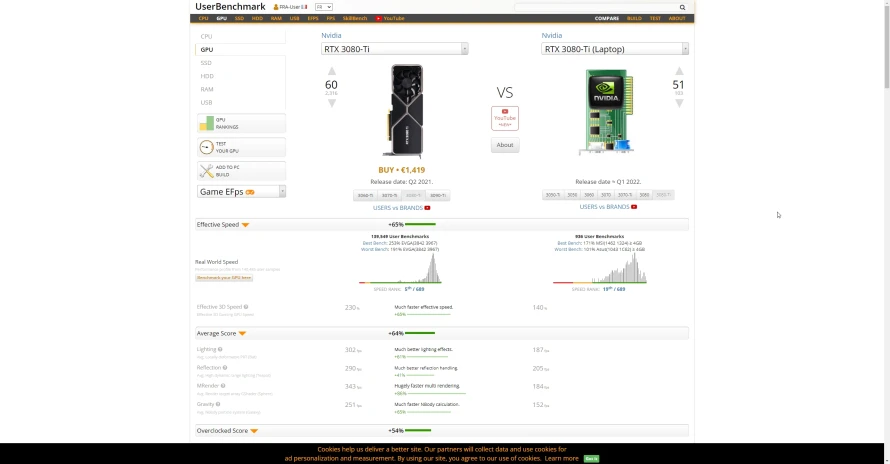
Task: Click the About button under VS
Action: click(x=505, y=145)
